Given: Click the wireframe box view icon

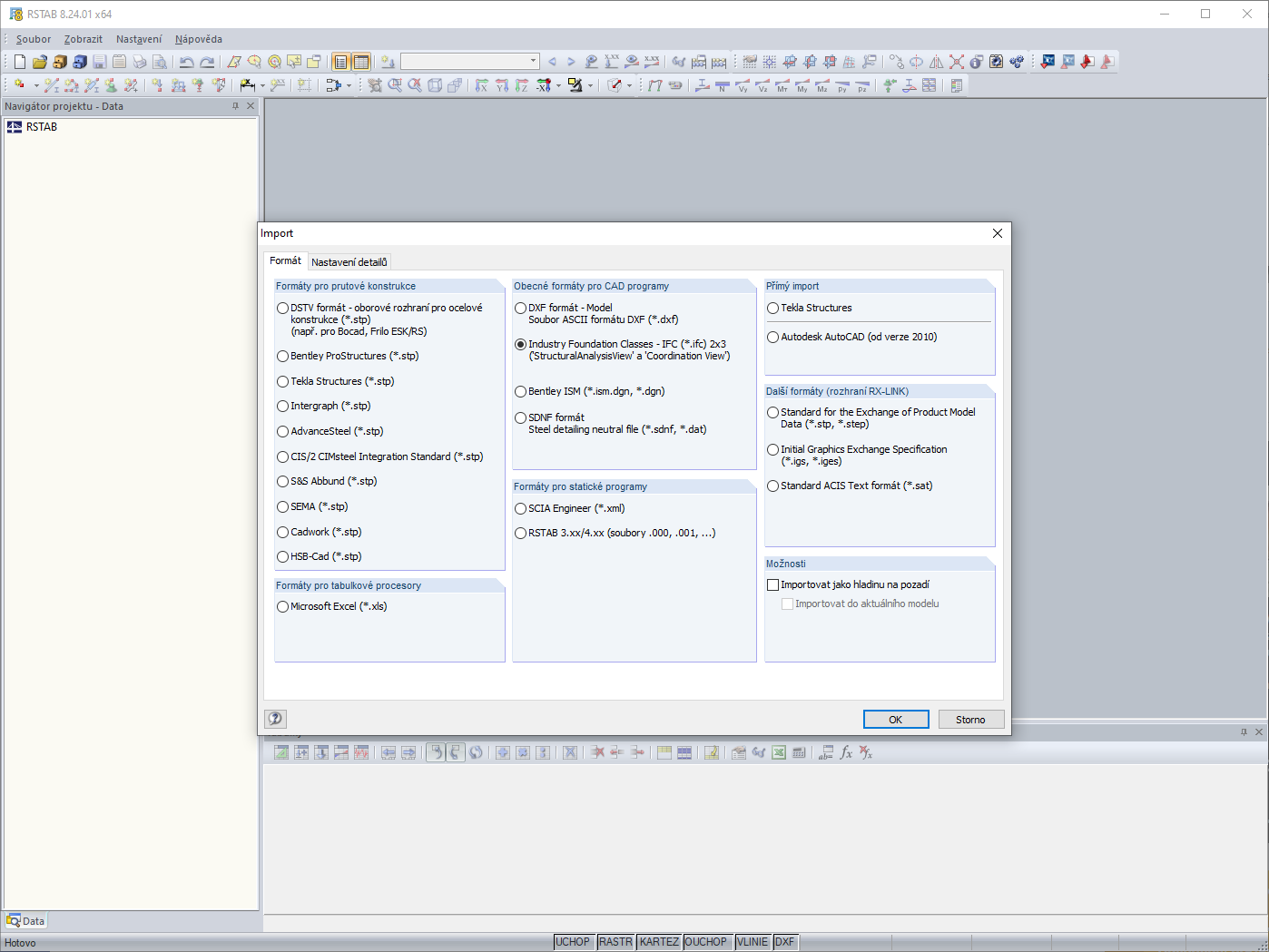Looking at the screenshot, I should [435, 85].
